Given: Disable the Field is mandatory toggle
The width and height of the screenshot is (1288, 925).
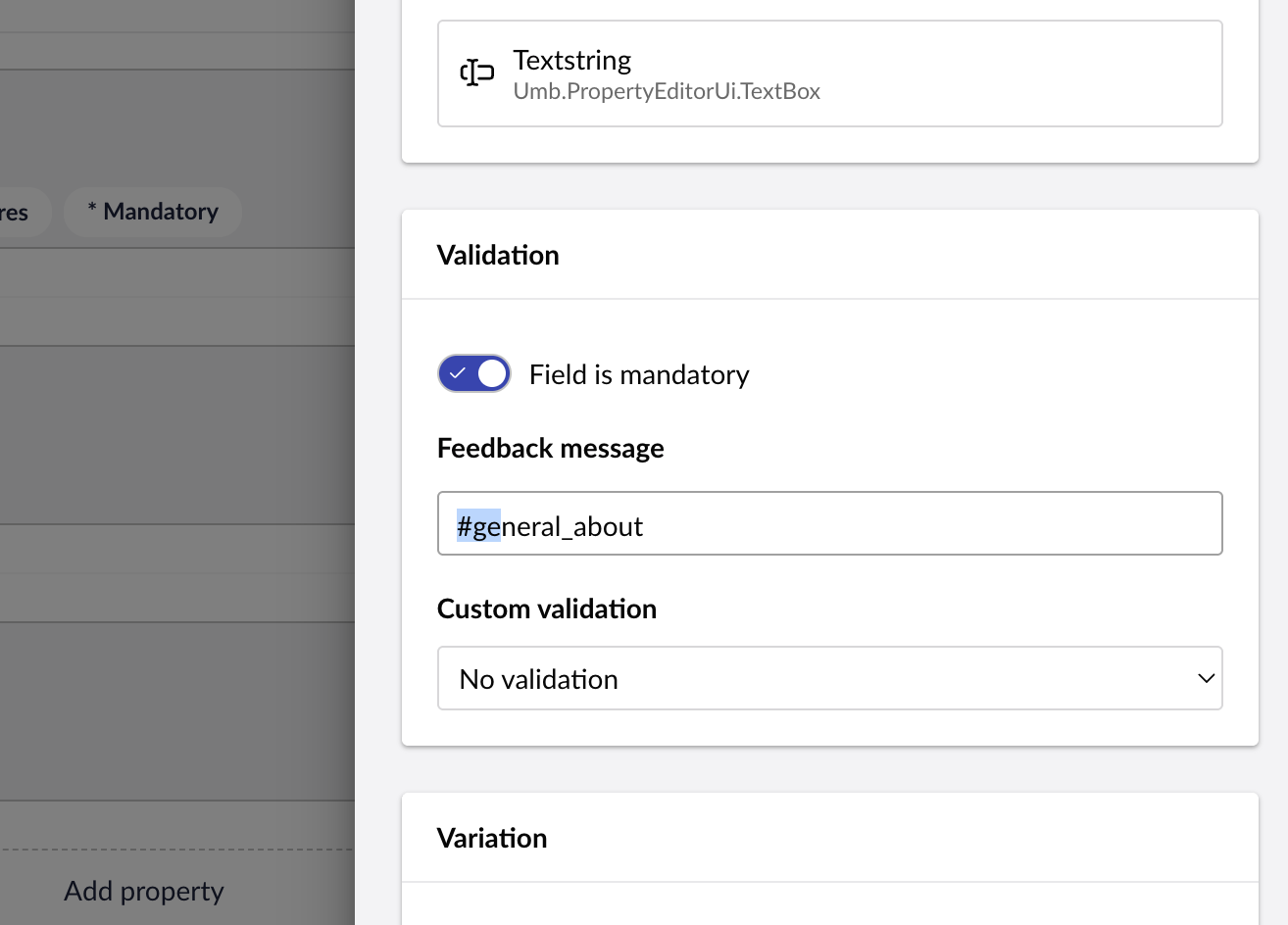Looking at the screenshot, I should (474, 373).
